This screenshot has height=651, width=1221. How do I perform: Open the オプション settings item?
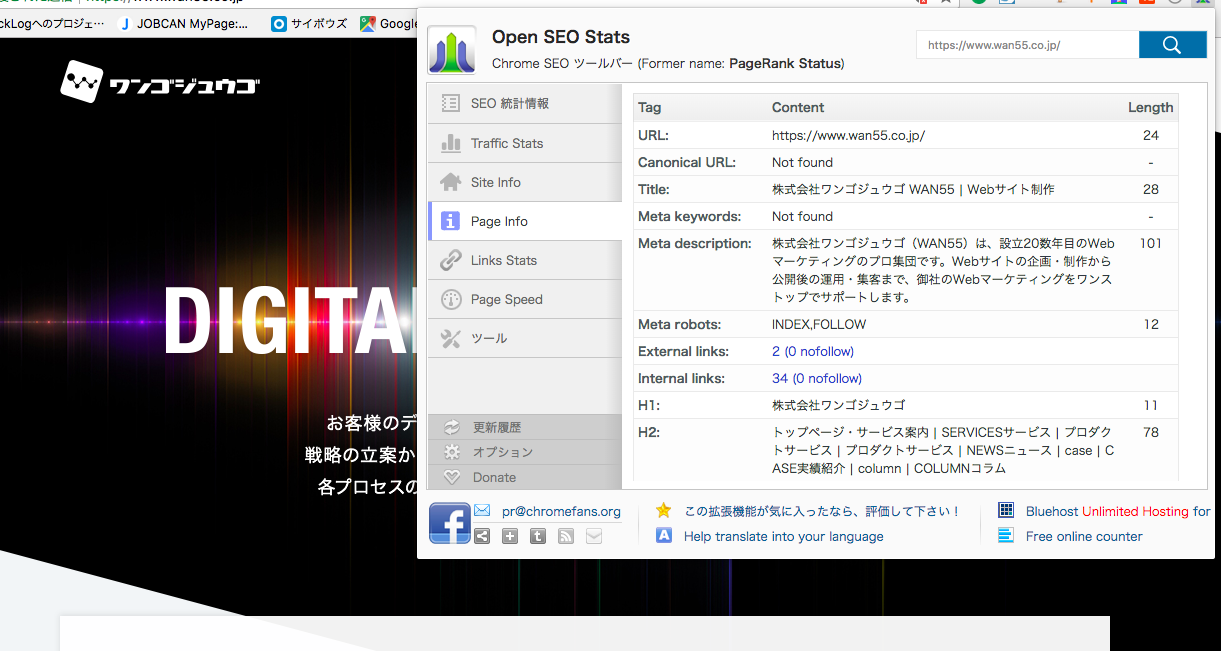pos(502,452)
